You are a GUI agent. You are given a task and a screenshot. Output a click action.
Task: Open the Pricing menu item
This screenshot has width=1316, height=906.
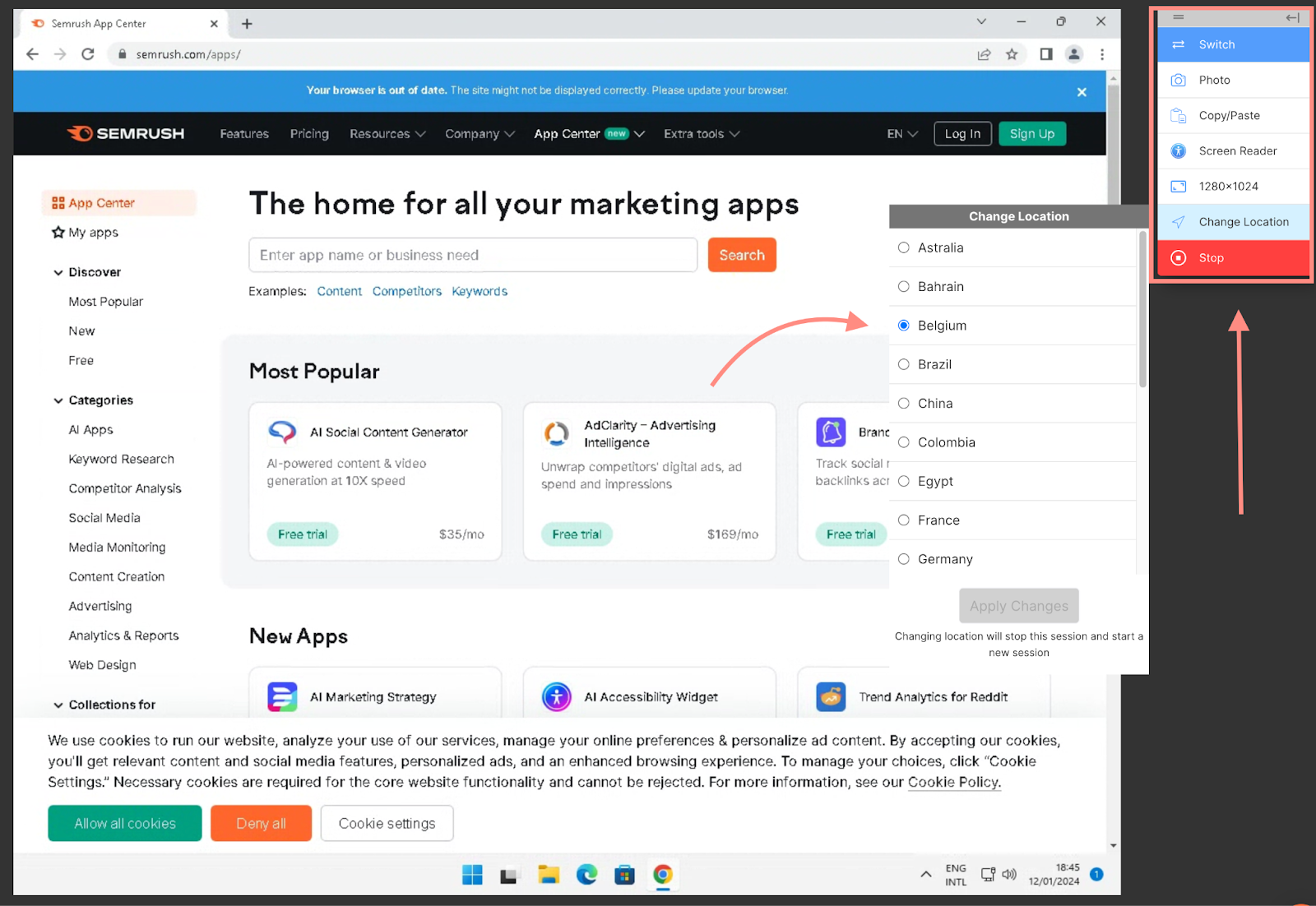[x=309, y=134]
